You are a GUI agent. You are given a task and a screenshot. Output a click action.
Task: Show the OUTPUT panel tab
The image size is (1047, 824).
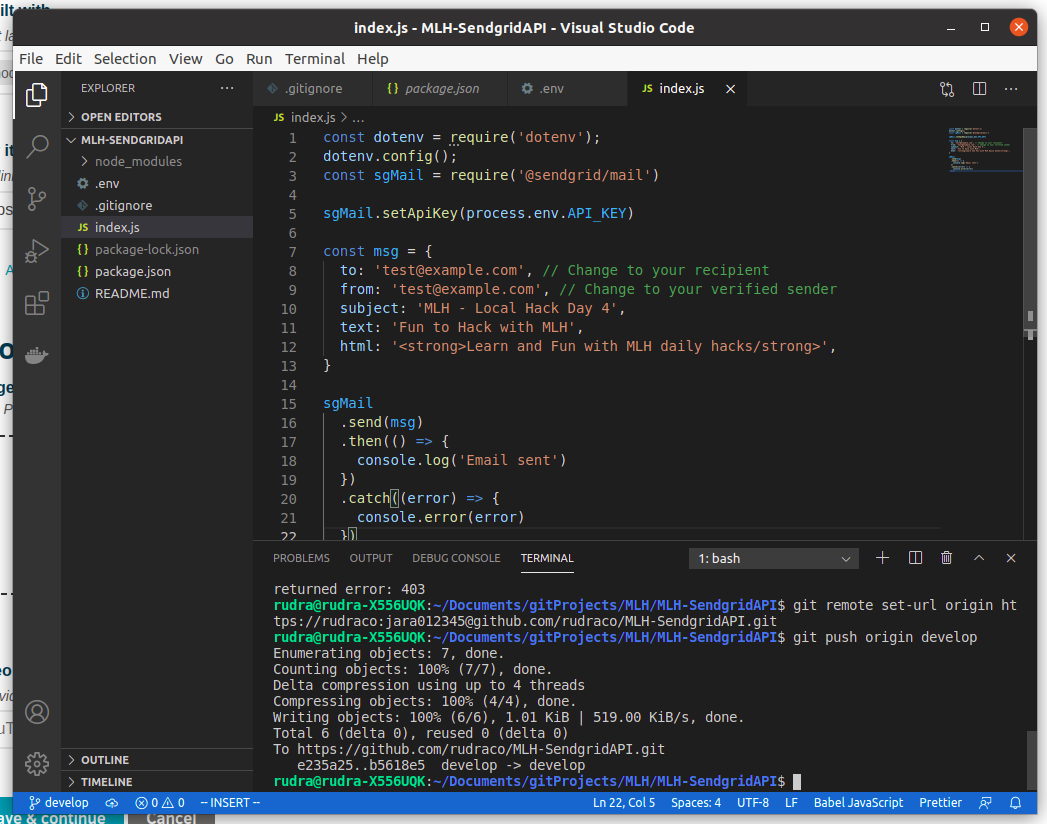pyautogui.click(x=371, y=558)
